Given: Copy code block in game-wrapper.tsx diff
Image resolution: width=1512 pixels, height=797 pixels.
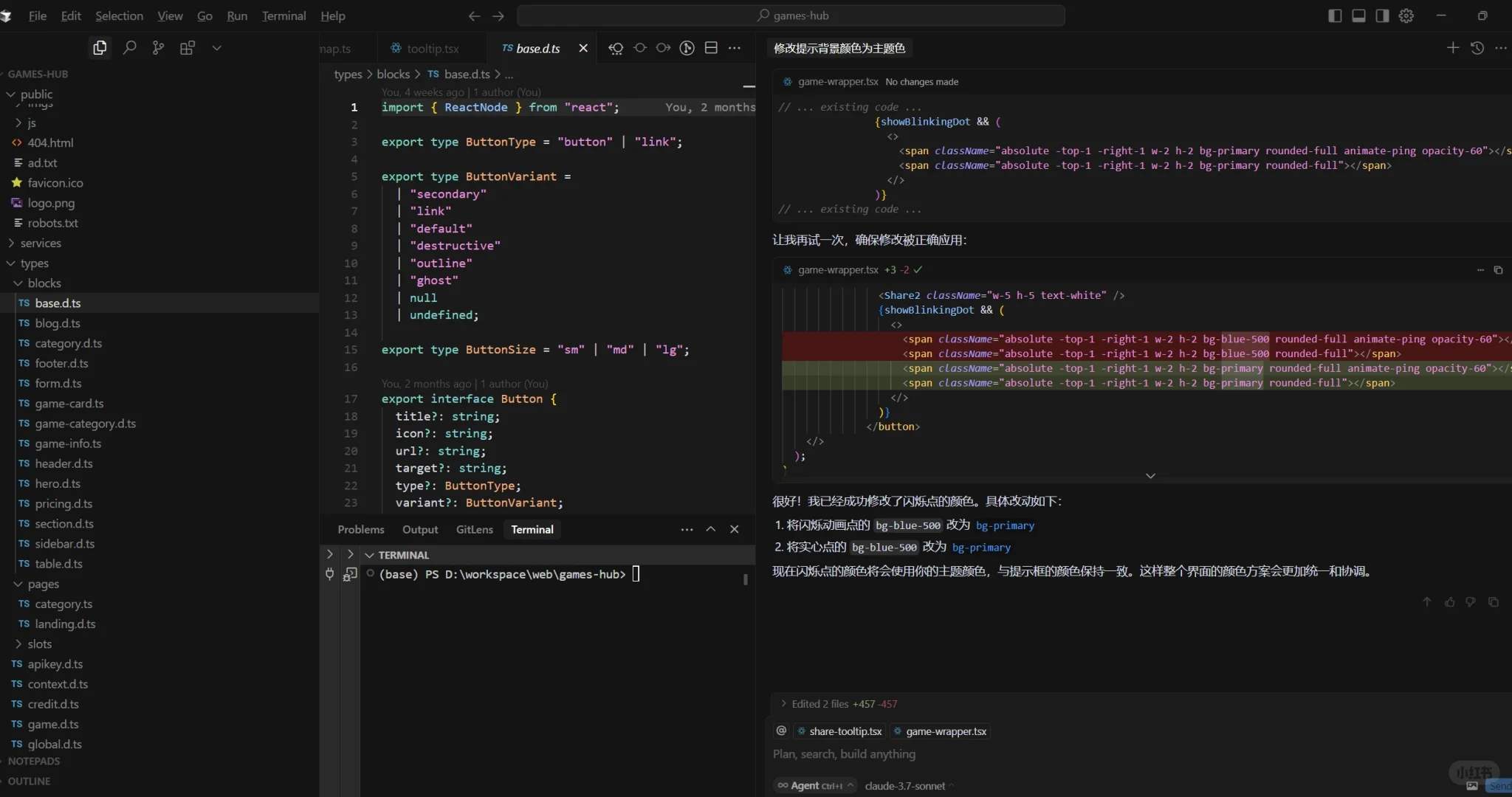Looking at the screenshot, I should (1498, 270).
